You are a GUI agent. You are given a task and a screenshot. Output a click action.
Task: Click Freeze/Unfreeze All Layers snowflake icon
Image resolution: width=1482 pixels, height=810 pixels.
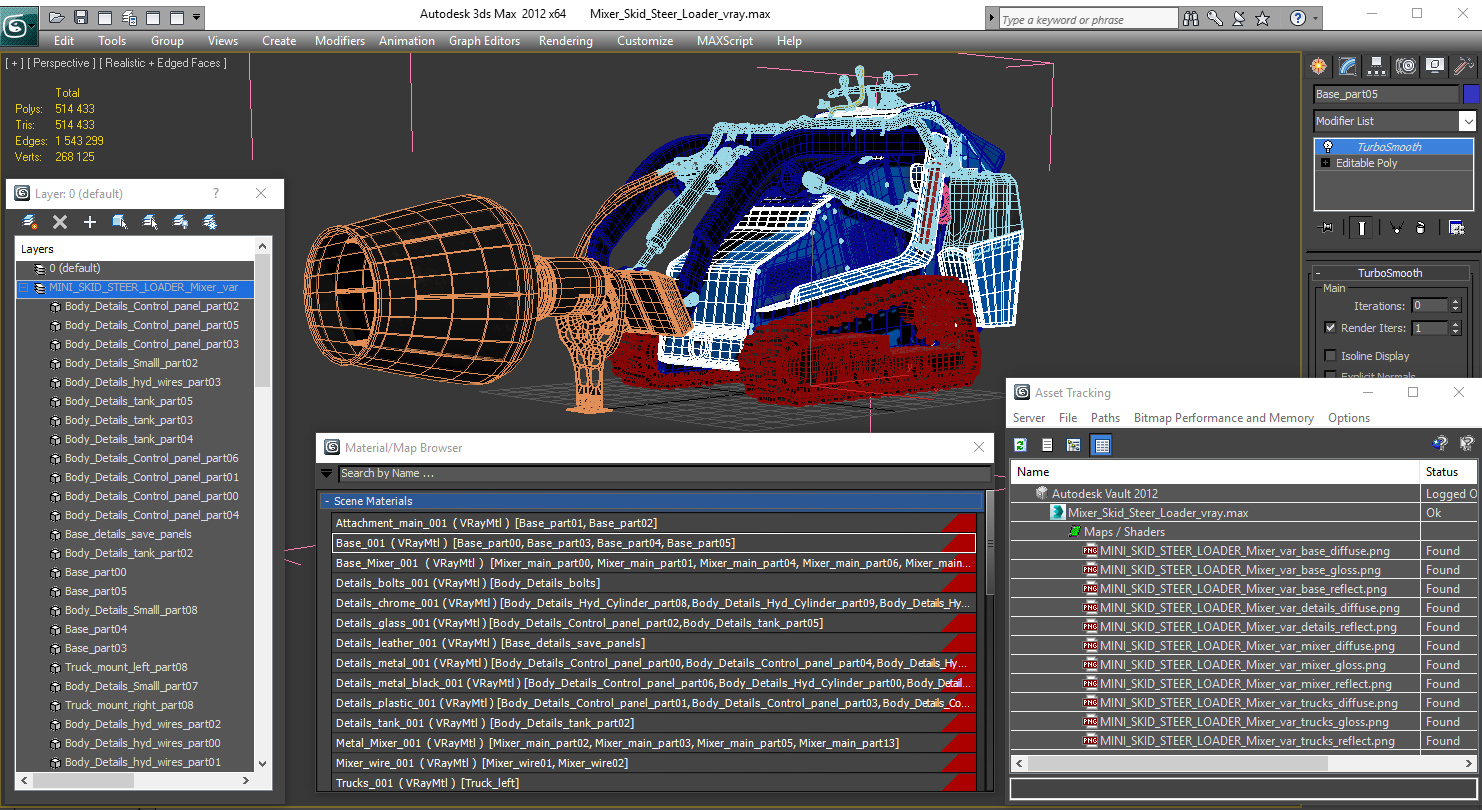point(210,222)
